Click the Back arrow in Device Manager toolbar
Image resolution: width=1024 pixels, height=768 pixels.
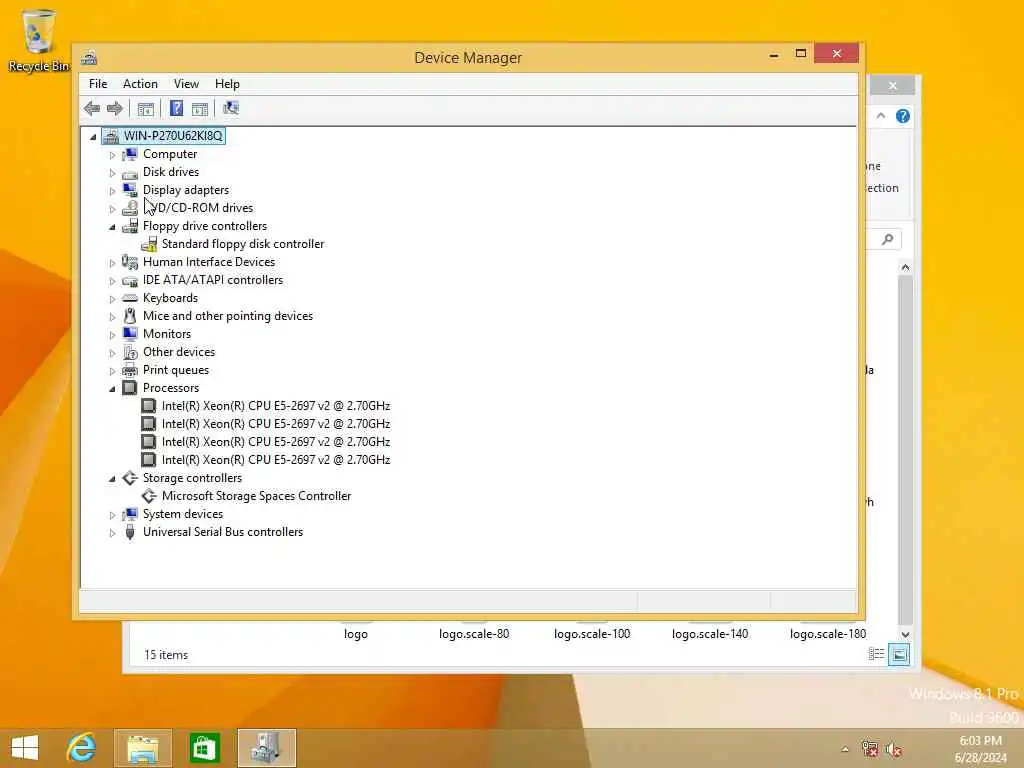point(92,108)
